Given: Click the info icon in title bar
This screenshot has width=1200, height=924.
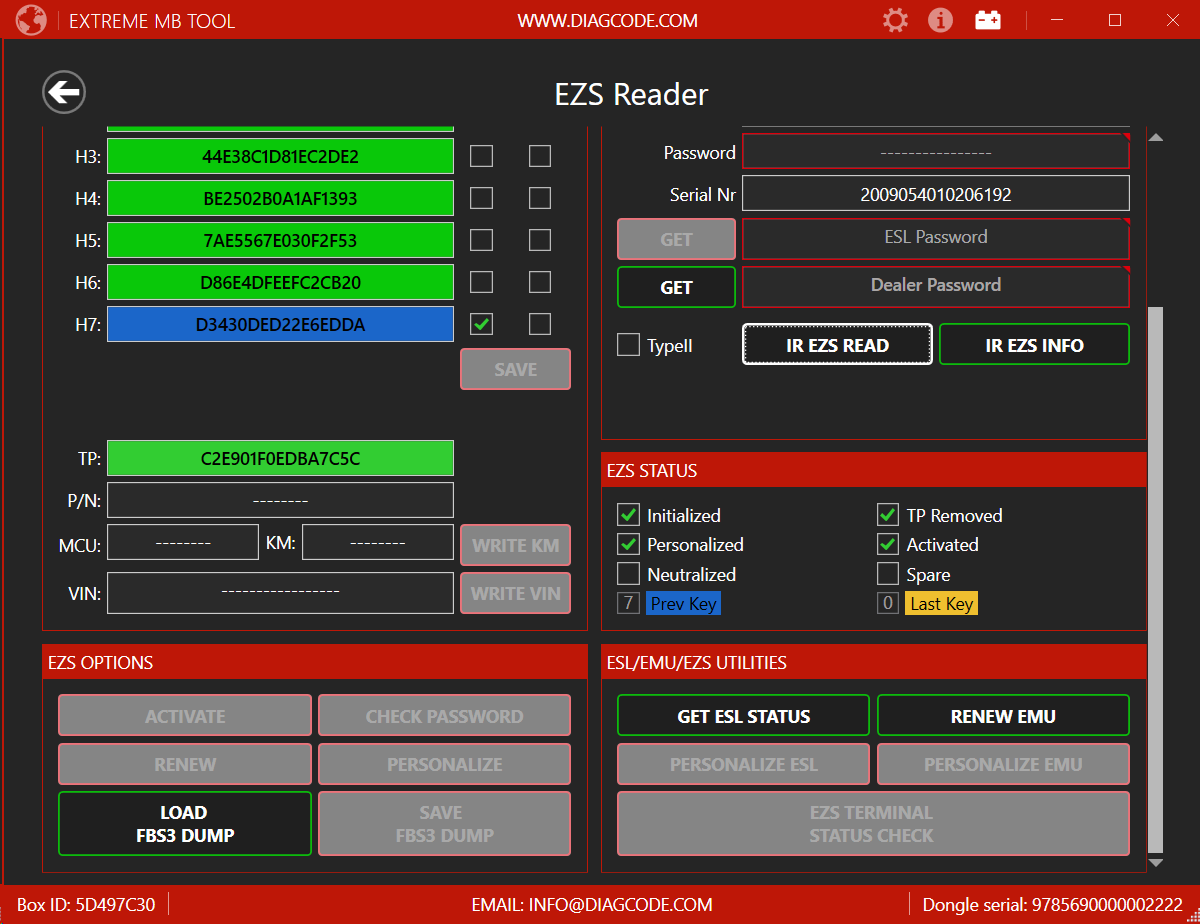Looking at the screenshot, I should 940,20.
